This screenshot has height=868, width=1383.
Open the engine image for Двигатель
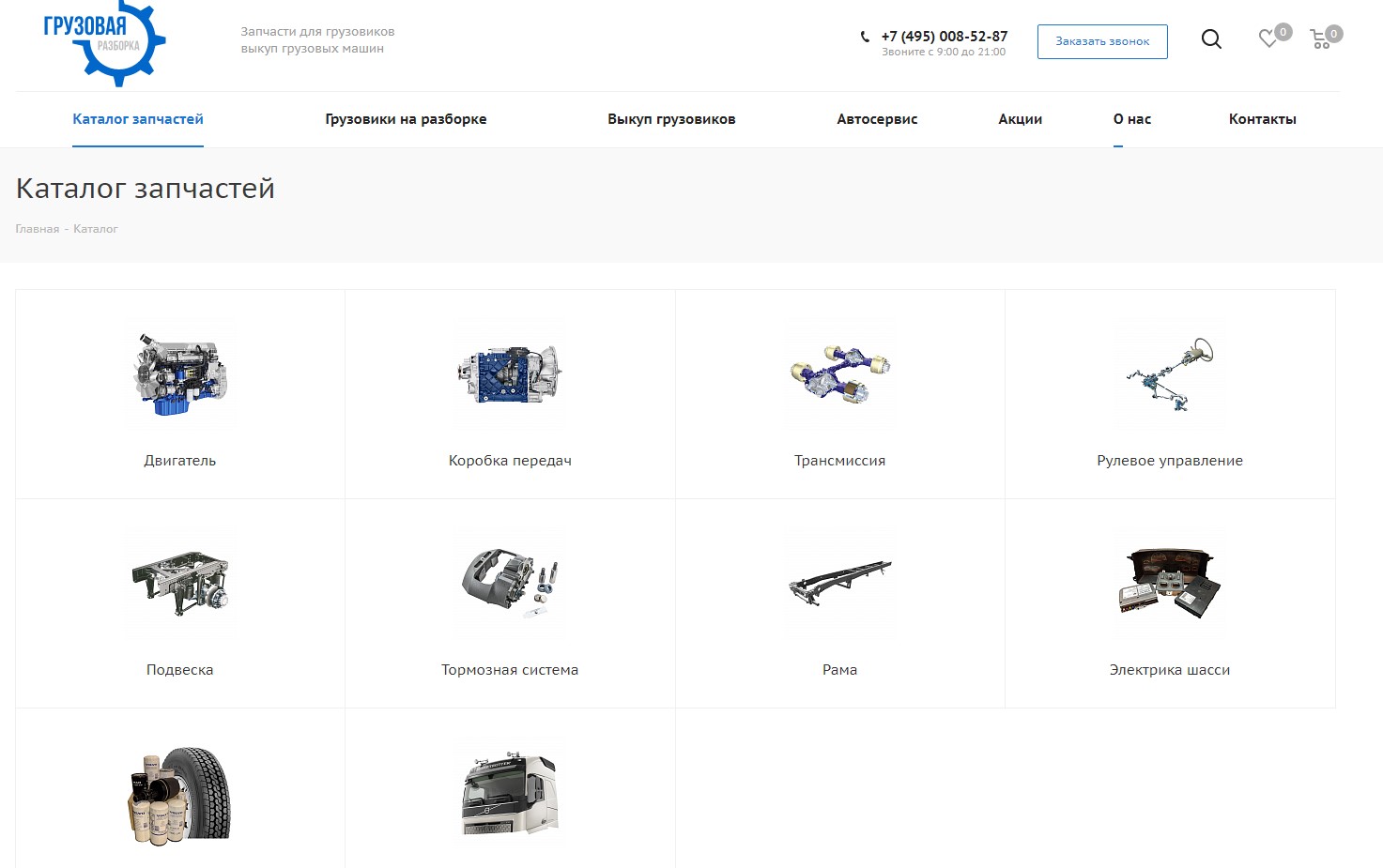click(180, 374)
